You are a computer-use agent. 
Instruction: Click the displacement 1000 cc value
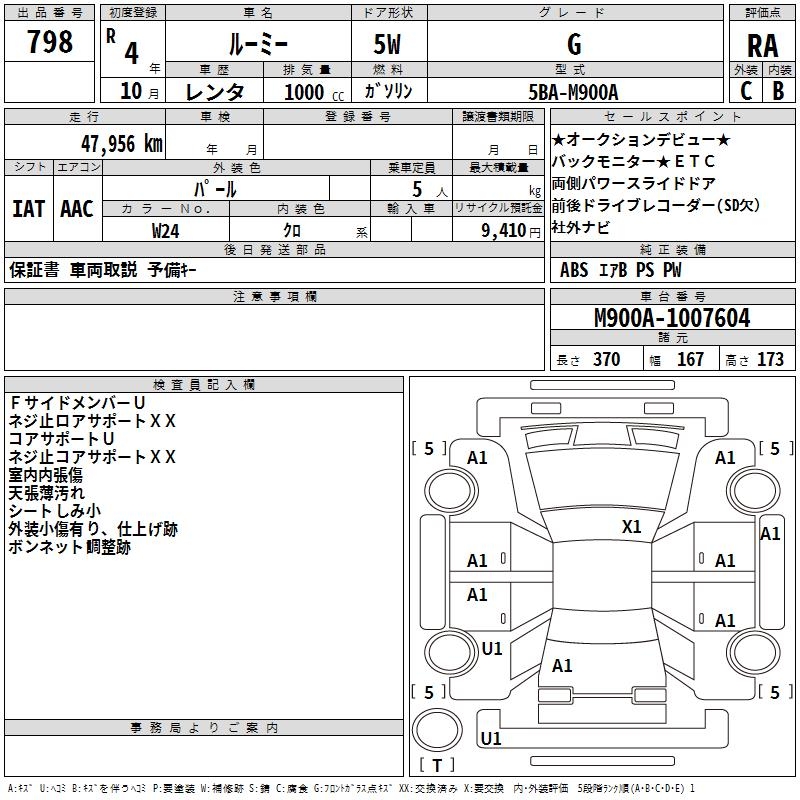tap(314, 92)
